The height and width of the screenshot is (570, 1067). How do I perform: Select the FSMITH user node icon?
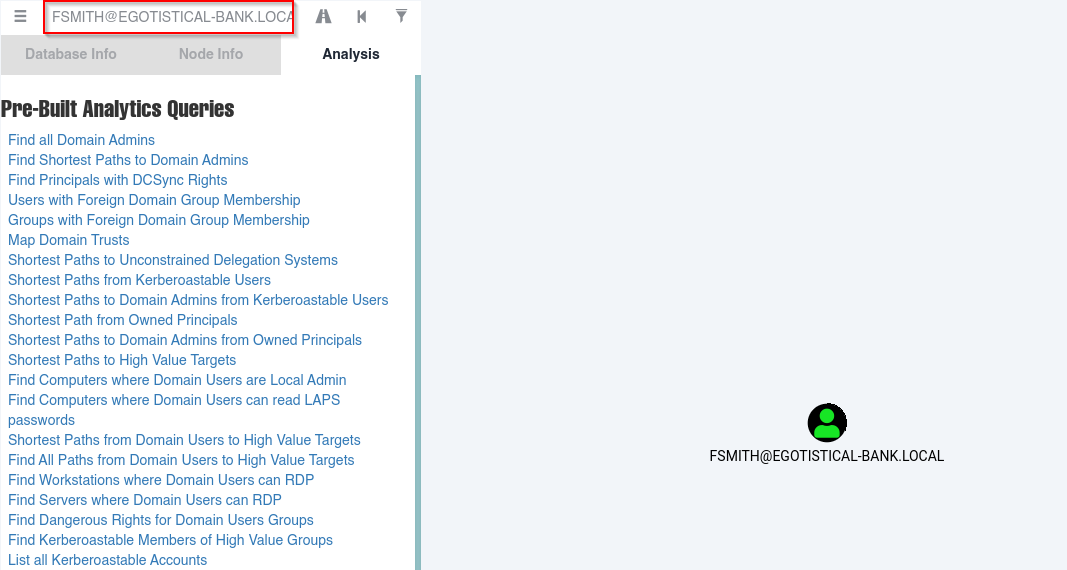click(827, 422)
